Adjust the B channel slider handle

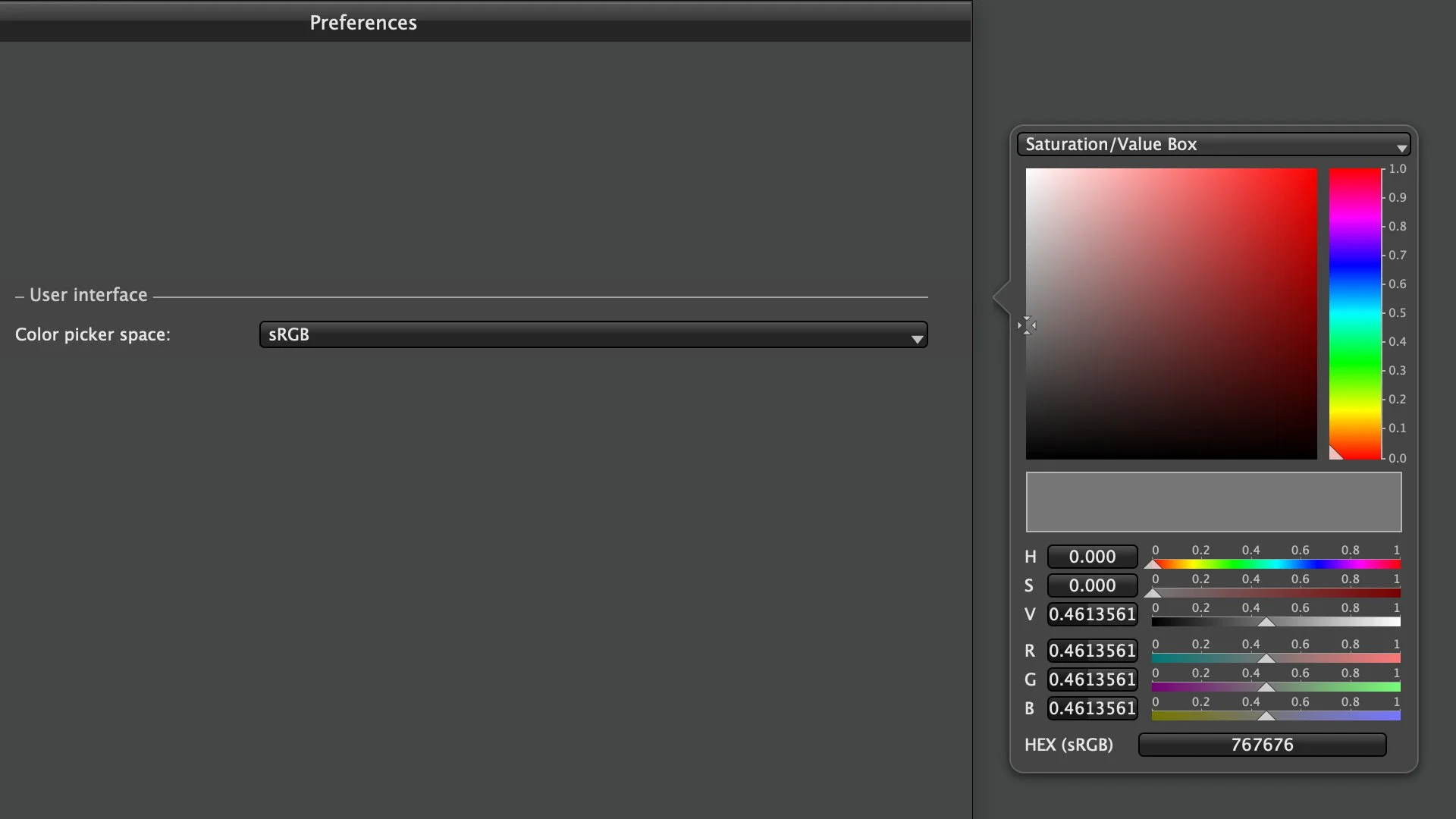click(x=1267, y=715)
